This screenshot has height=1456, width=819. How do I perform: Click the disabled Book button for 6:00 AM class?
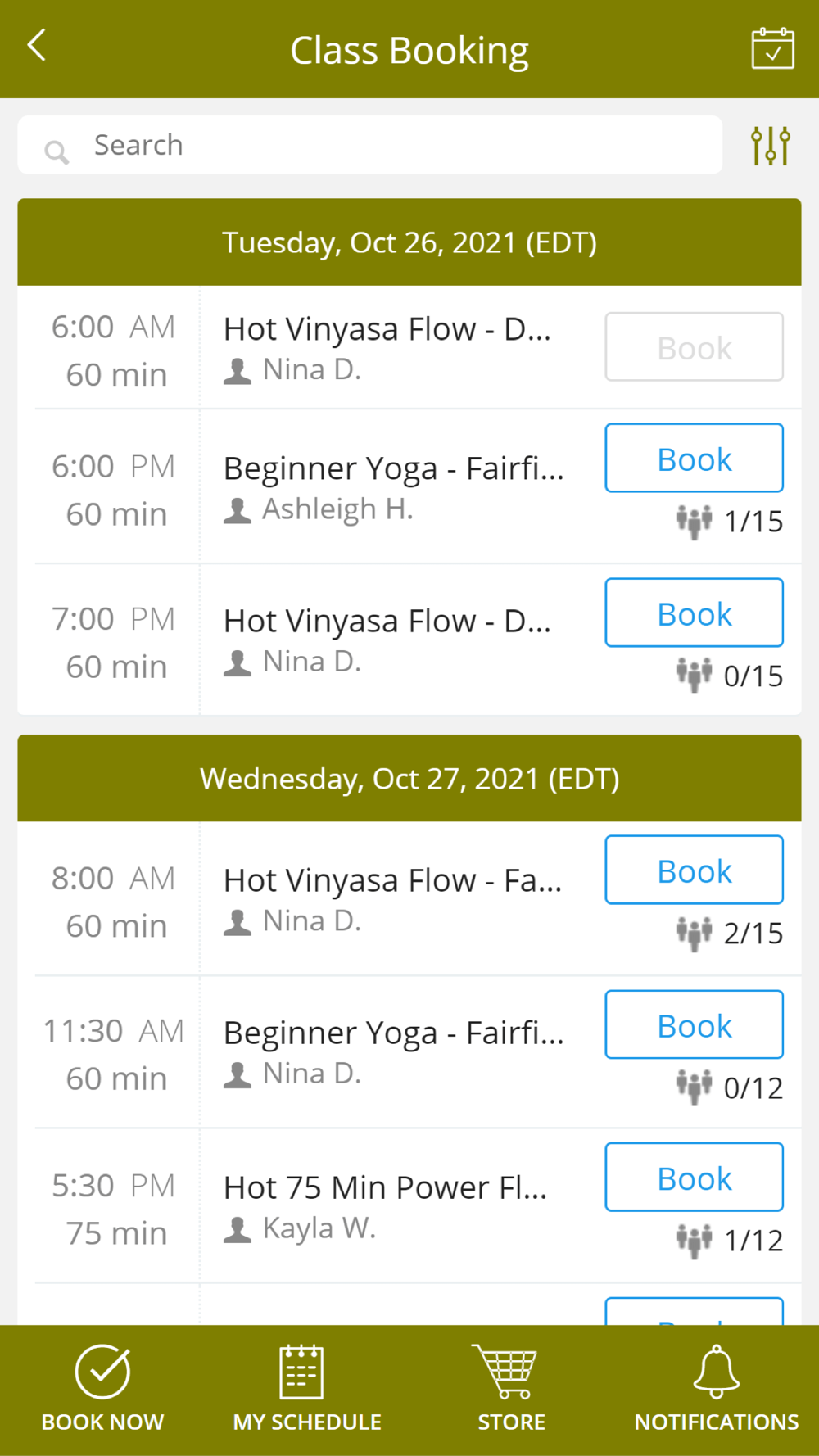694,347
